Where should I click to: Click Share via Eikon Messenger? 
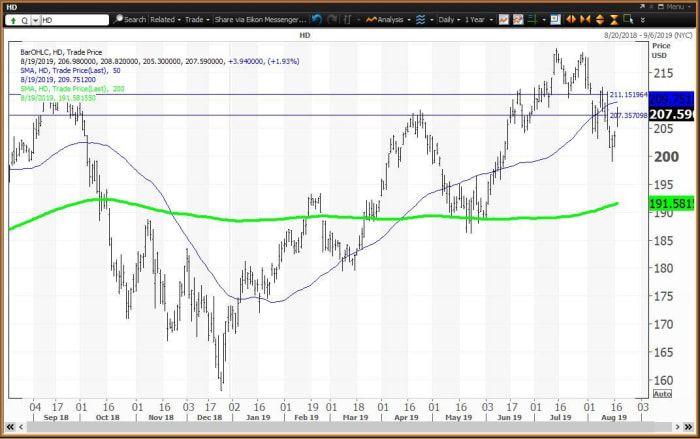pos(260,19)
